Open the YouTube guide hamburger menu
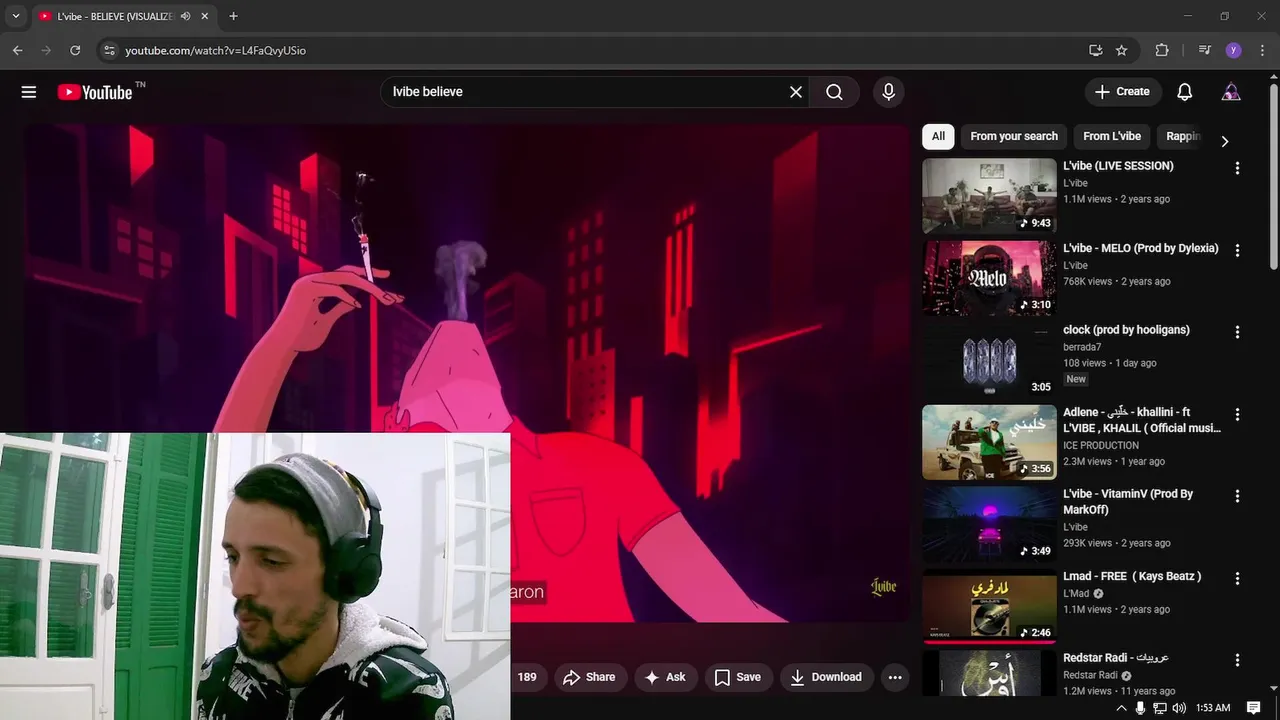This screenshot has width=1280, height=720. [x=29, y=92]
